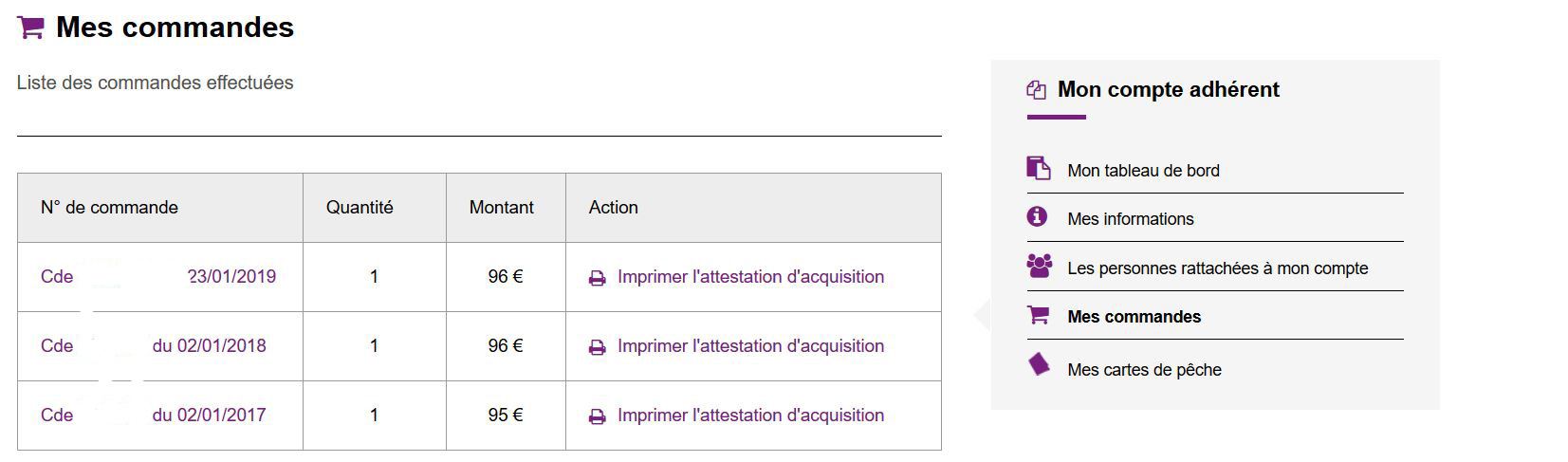This screenshot has height=462, width=1568.
Task: Click the people group icon in sidebar
Action: coord(1040,267)
